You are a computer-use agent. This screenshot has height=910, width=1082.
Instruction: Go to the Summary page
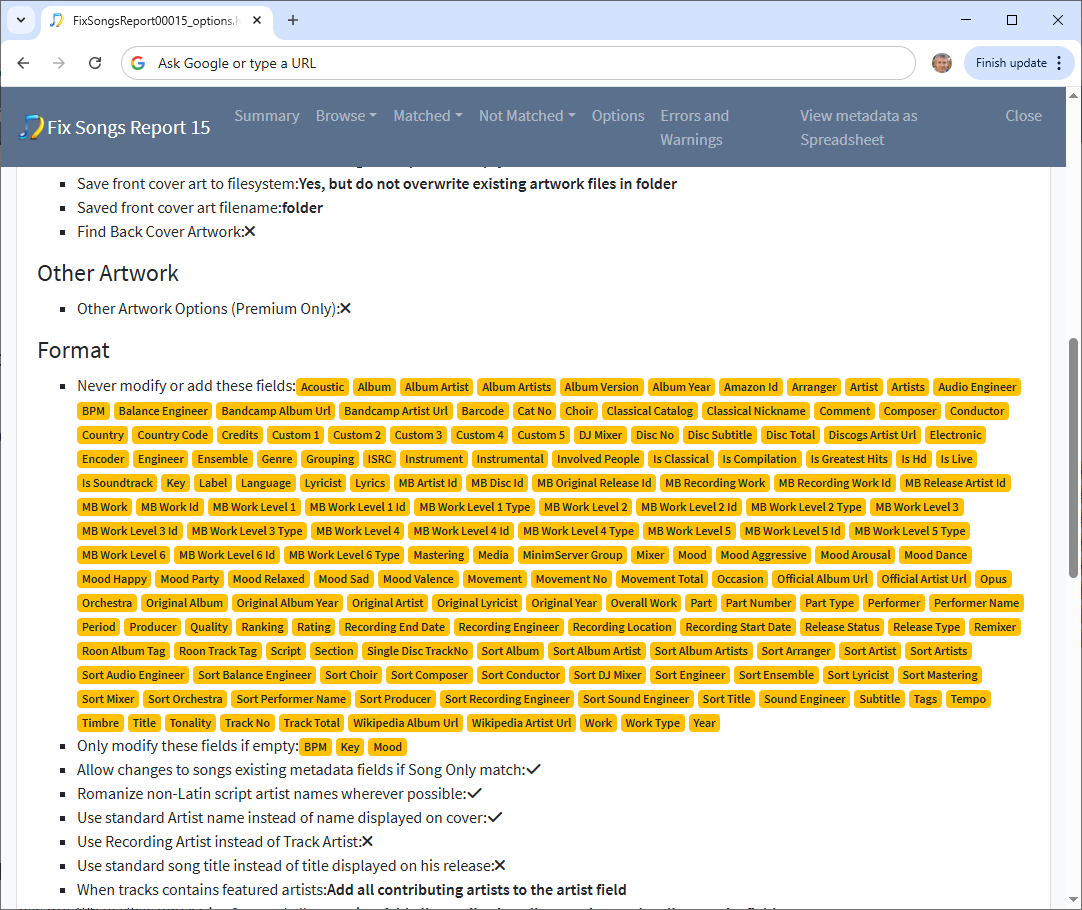coord(266,116)
